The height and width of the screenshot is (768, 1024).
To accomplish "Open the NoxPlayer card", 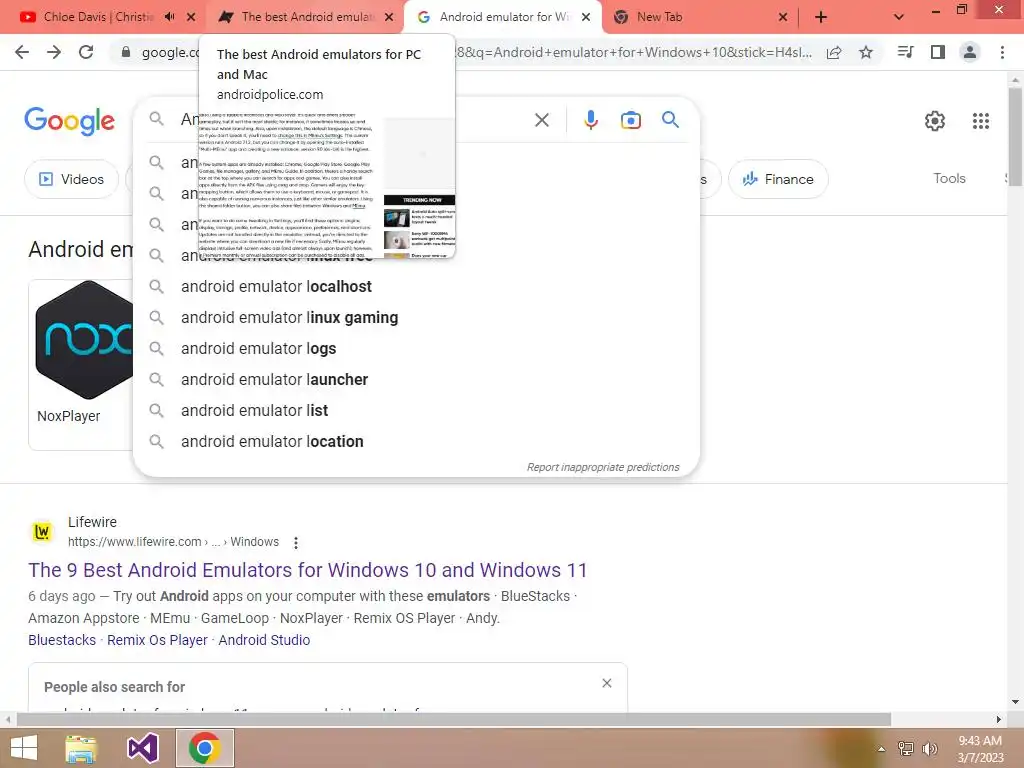I will click(81, 364).
